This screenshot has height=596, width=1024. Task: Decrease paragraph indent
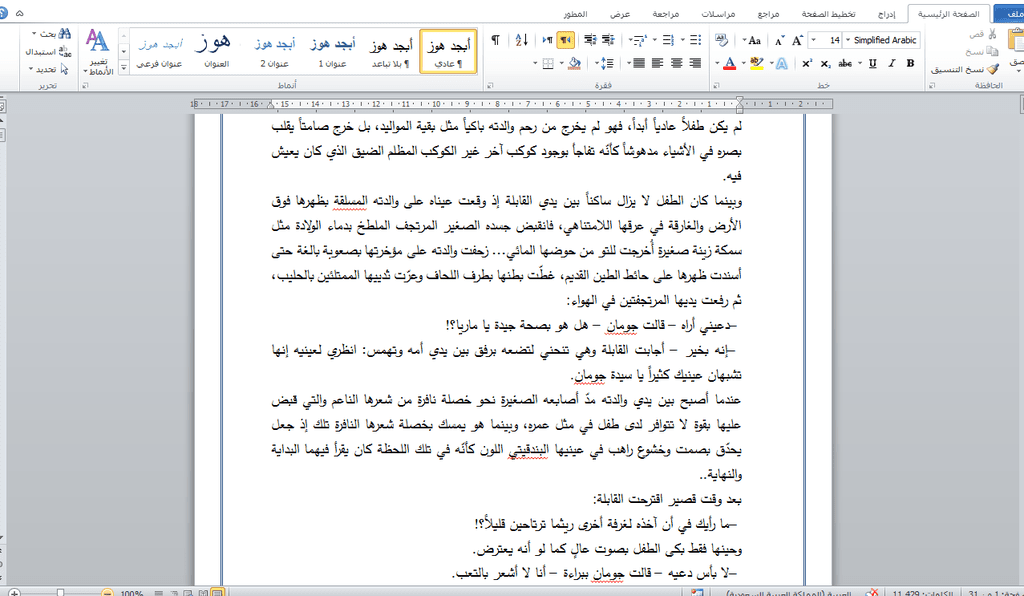click(609, 40)
